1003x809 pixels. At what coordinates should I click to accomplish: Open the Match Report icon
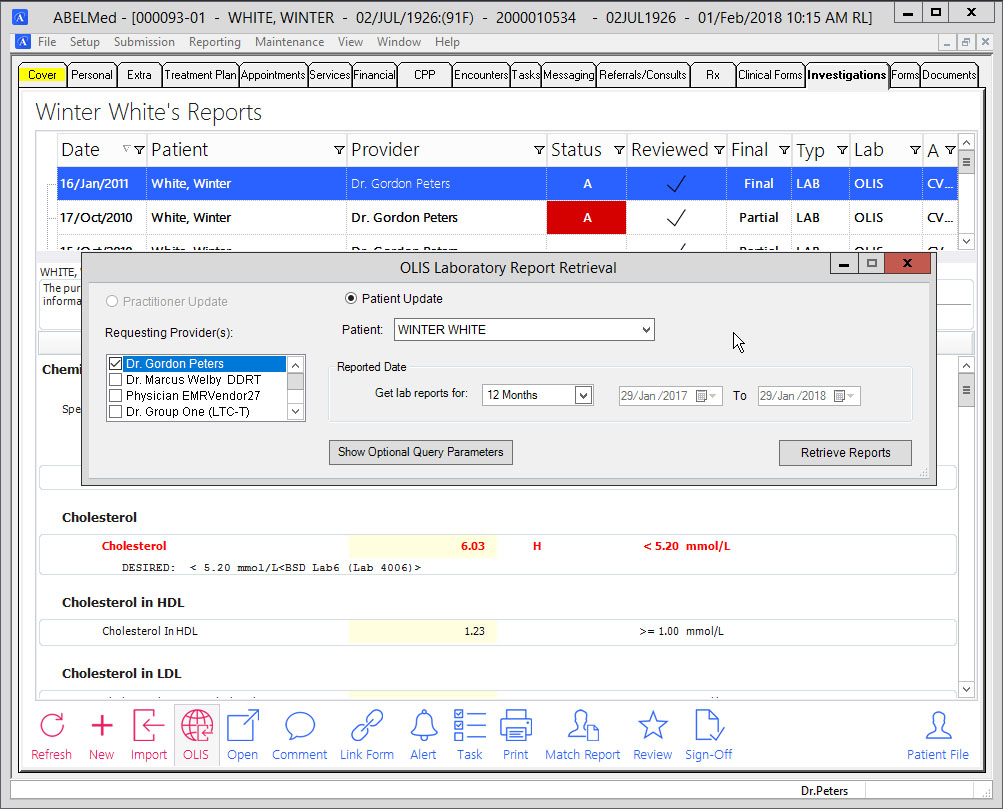(582, 734)
